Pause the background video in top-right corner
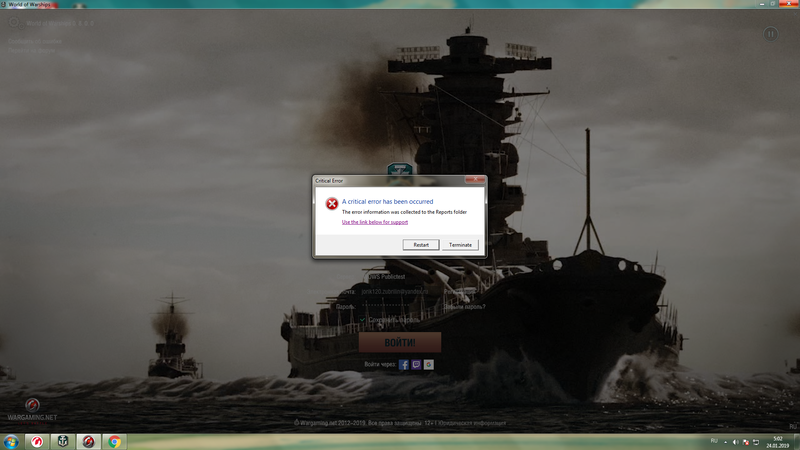800x450 pixels. click(x=771, y=34)
